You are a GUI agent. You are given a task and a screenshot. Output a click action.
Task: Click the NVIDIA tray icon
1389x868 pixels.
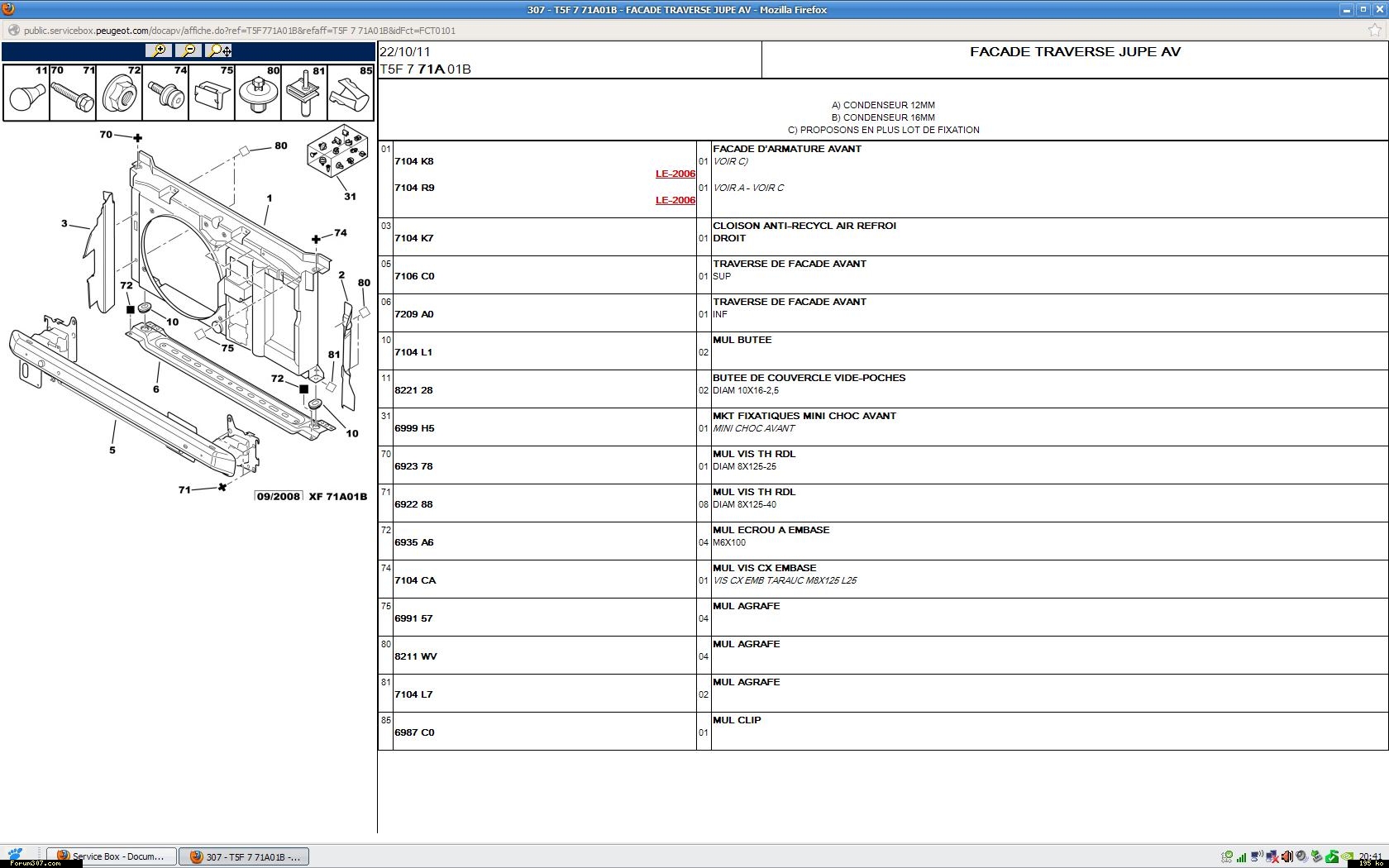coord(1348,856)
